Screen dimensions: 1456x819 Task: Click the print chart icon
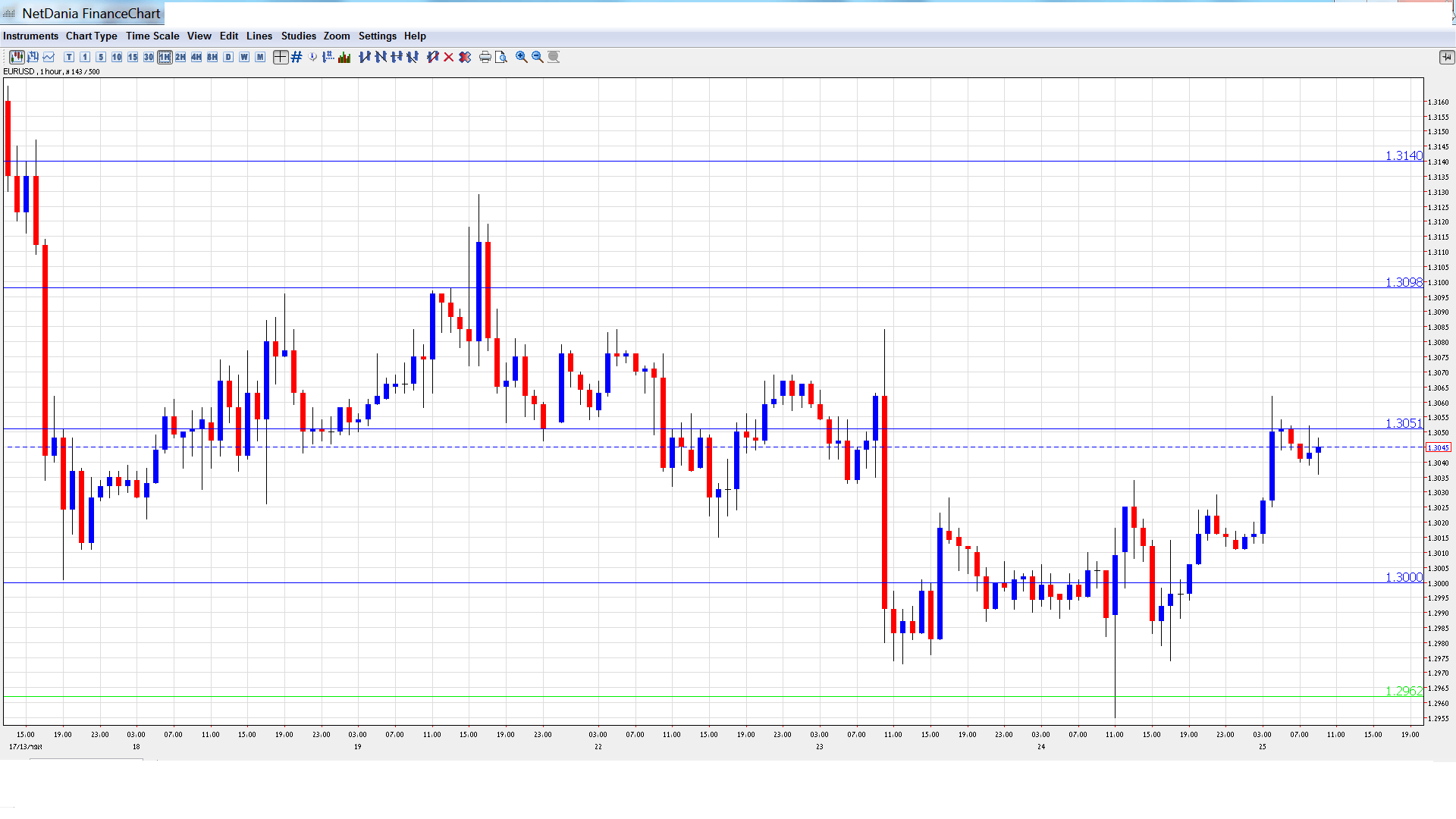click(x=485, y=57)
